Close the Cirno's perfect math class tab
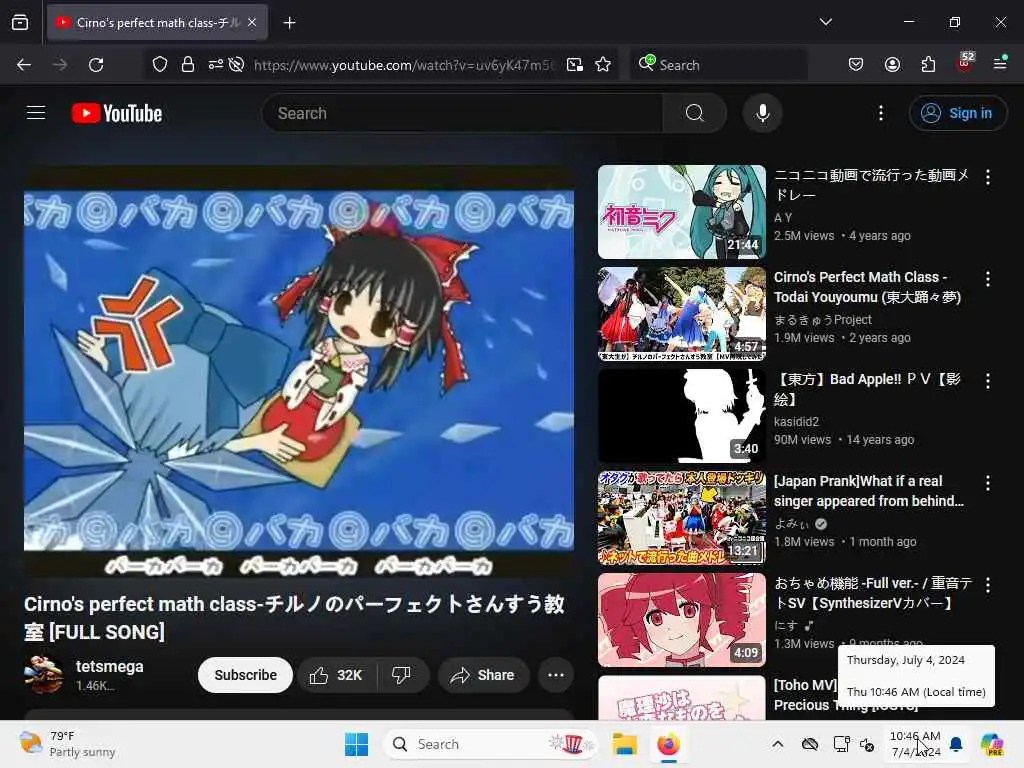 pyautogui.click(x=252, y=23)
